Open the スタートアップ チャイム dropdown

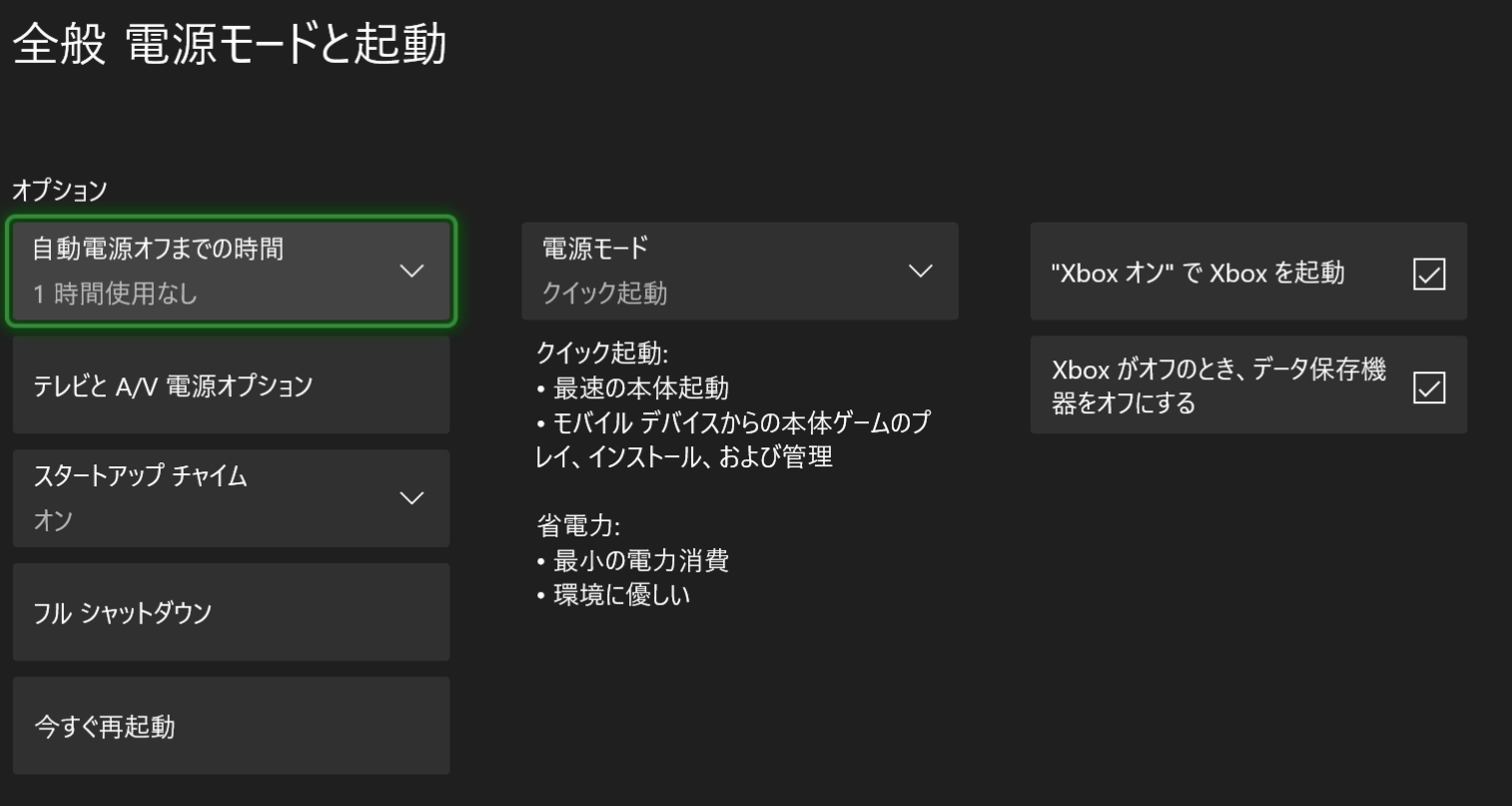(x=232, y=497)
